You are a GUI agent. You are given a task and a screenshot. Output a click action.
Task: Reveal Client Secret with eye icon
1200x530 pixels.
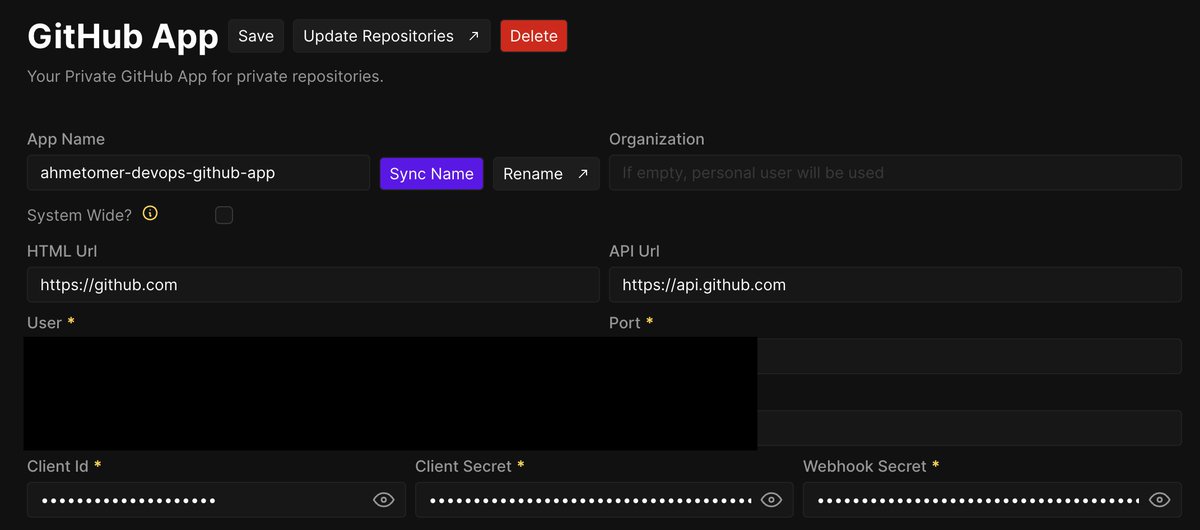pyautogui.click(x=771, y=500)
